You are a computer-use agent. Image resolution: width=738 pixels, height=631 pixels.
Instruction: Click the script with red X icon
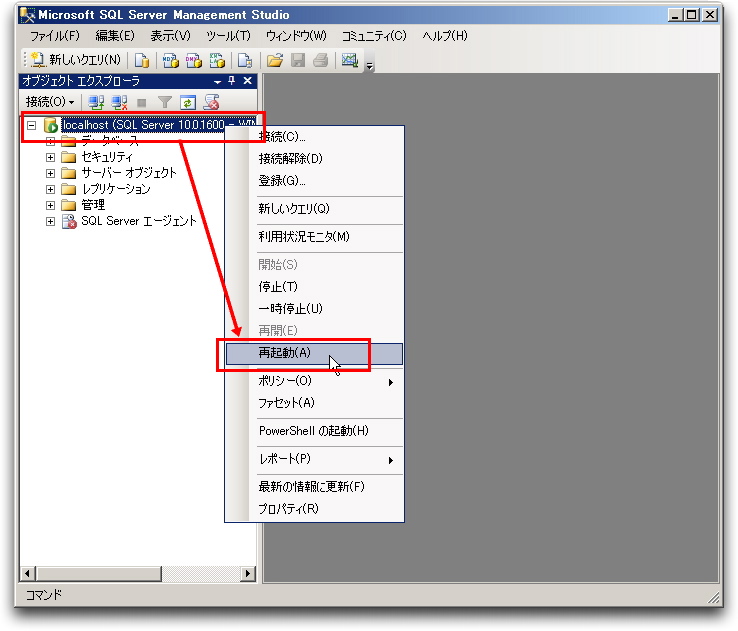pyautogui.click(x=211, y=102)
